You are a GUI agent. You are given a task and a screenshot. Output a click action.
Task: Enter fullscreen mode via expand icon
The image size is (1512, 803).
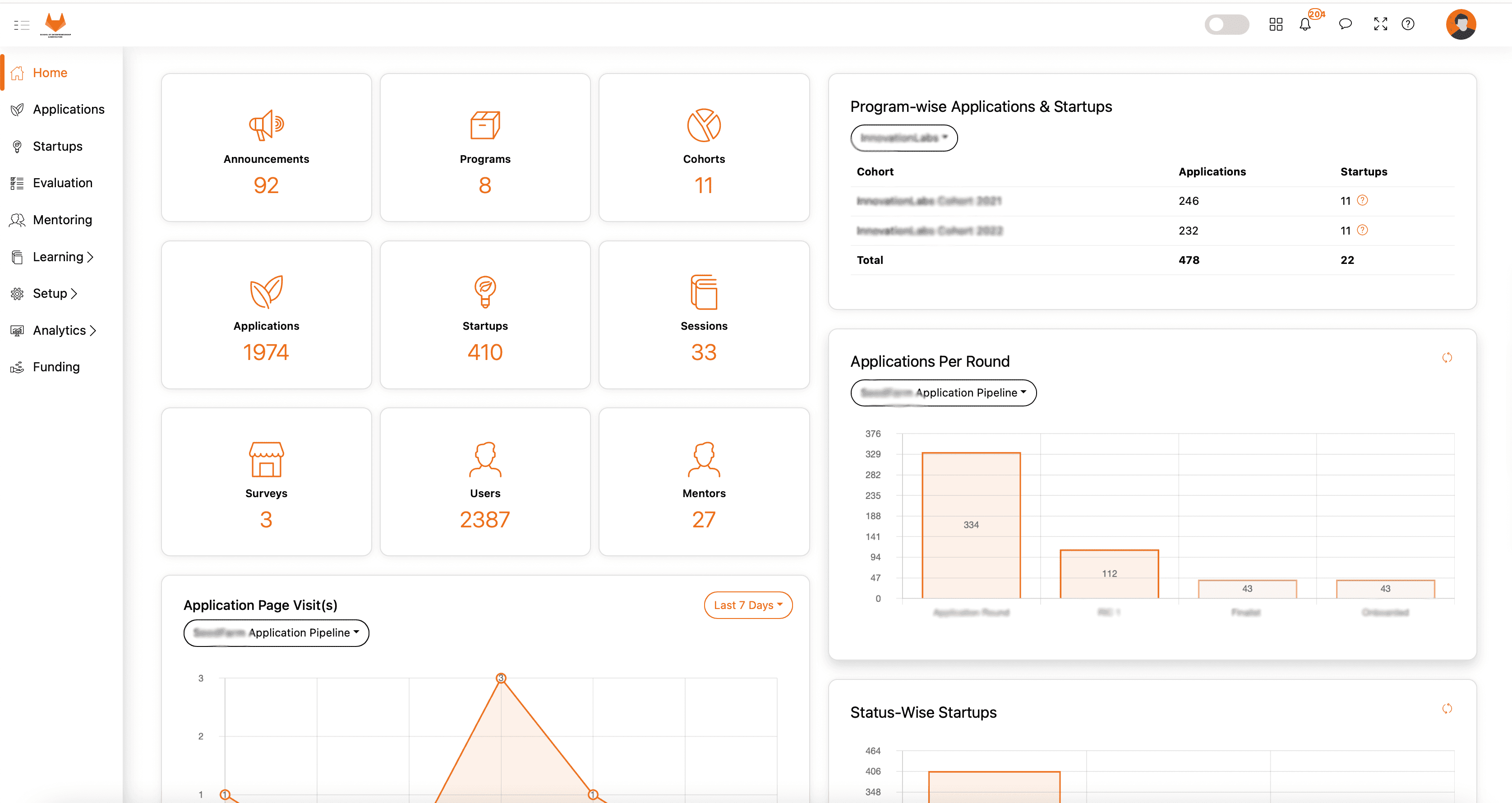coord(1381,24)
